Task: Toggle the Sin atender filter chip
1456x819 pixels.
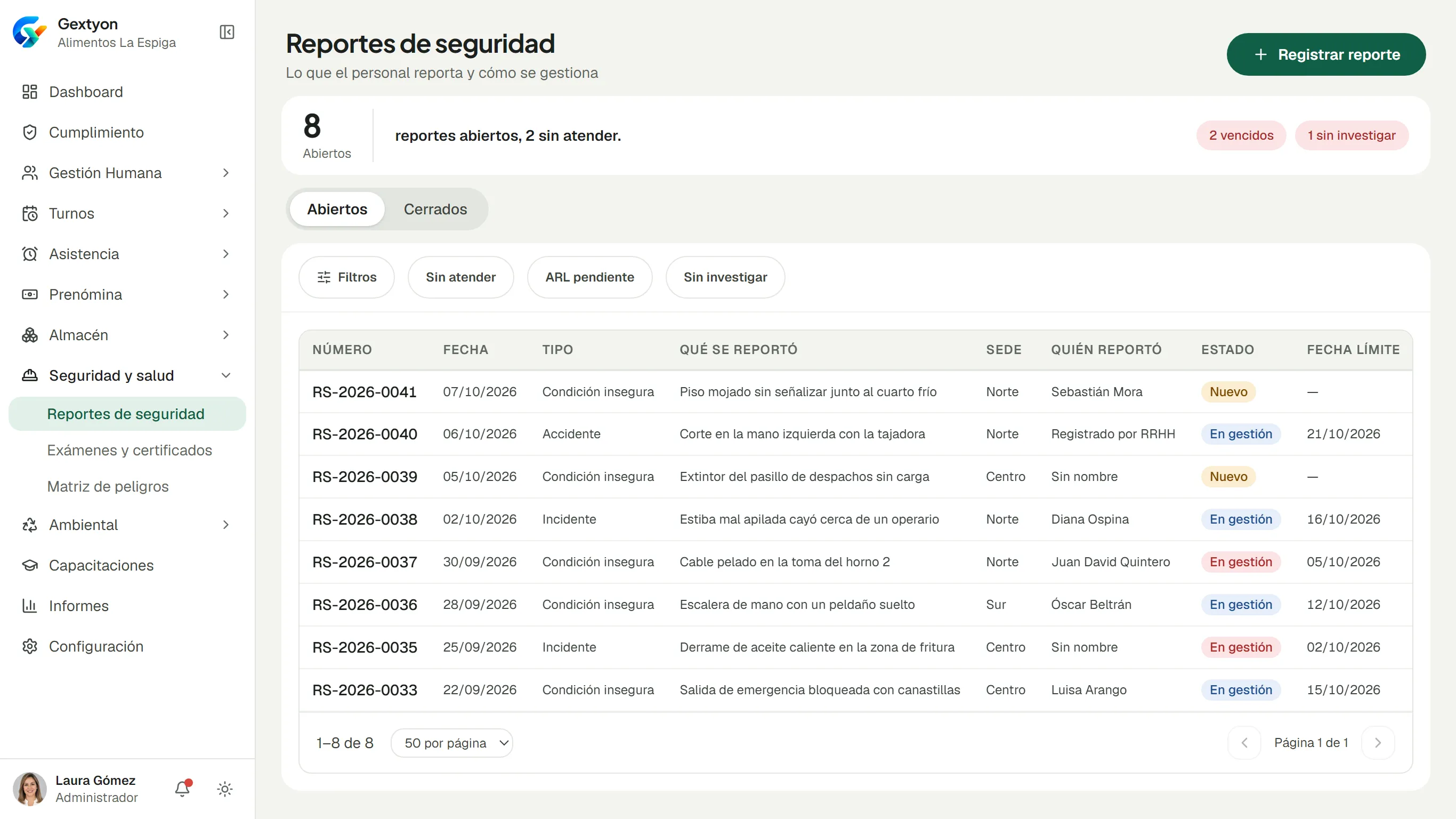Action: coord(460,277)
